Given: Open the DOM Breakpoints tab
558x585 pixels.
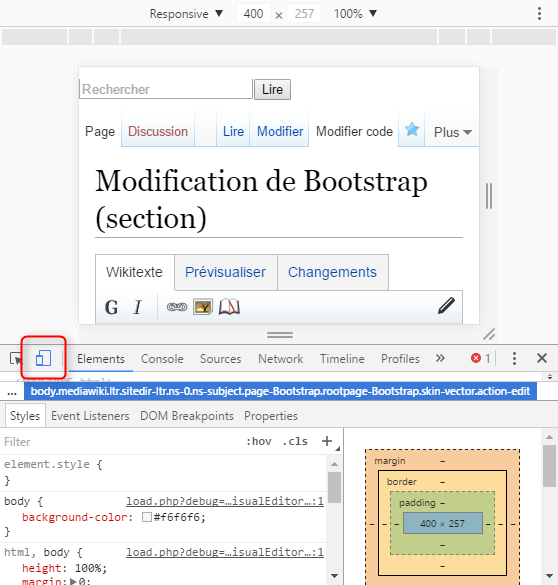Looking at the screenshot, I should [x=187, y=416].
